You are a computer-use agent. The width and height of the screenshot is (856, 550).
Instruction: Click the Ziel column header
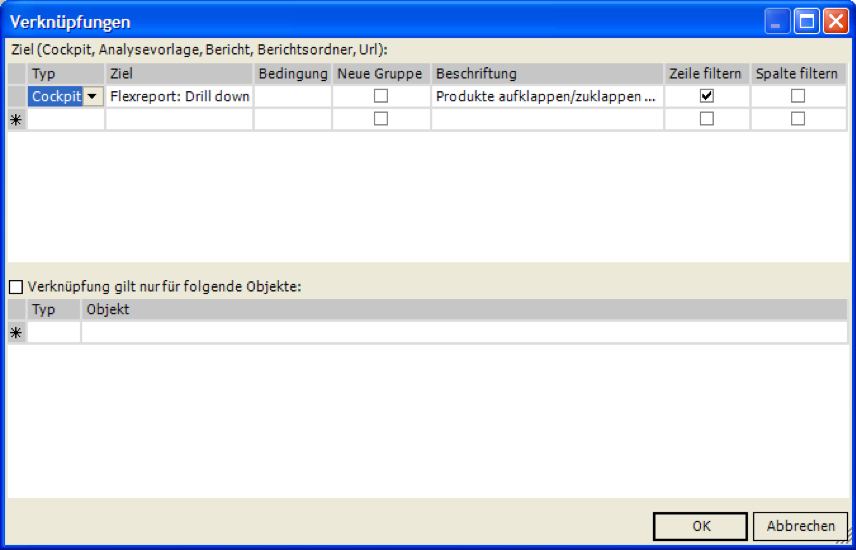click(180, 74)
